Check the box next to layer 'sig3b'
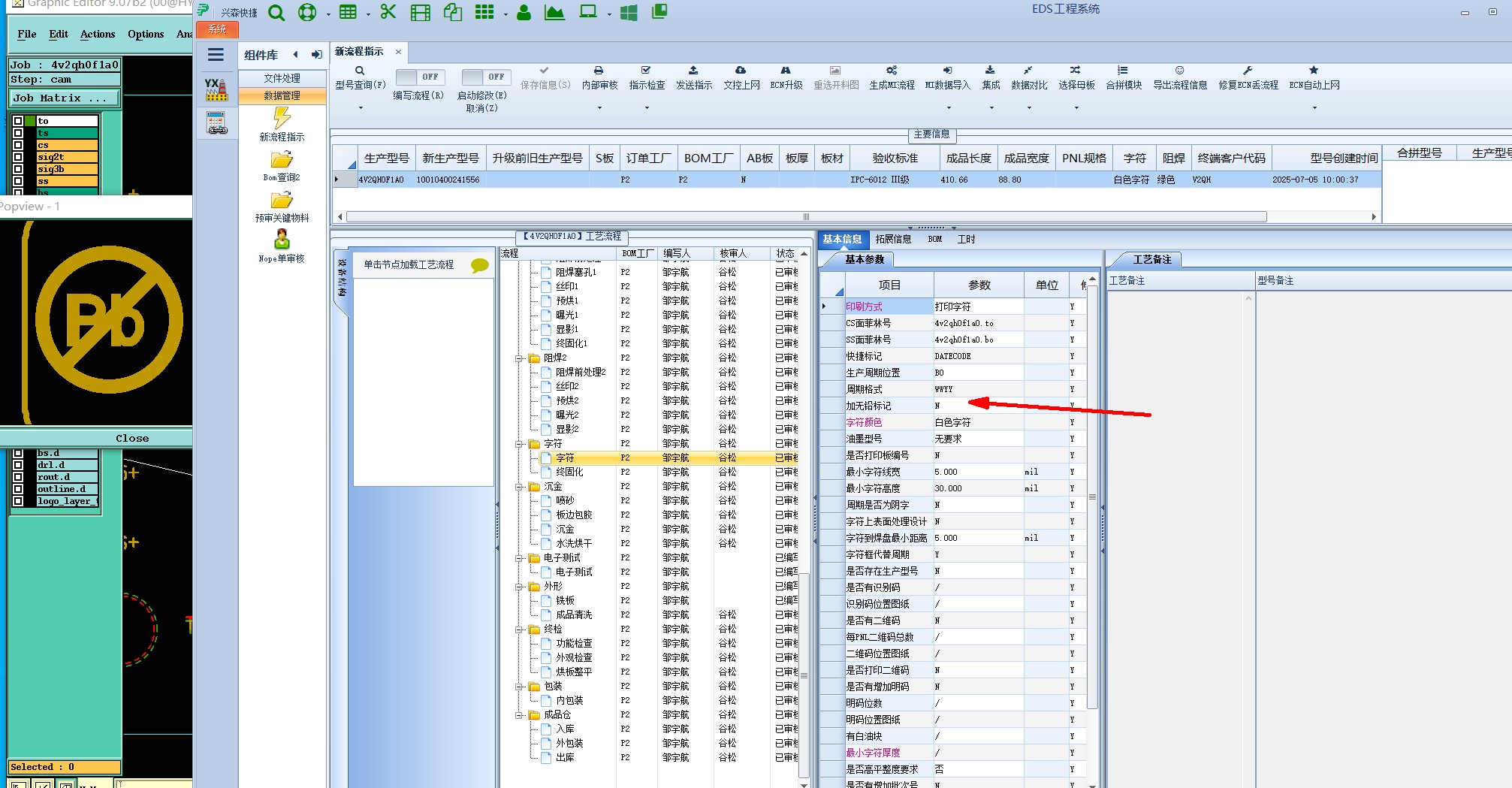This screenshot has width=1512, height=788. (x=18, y=169)
